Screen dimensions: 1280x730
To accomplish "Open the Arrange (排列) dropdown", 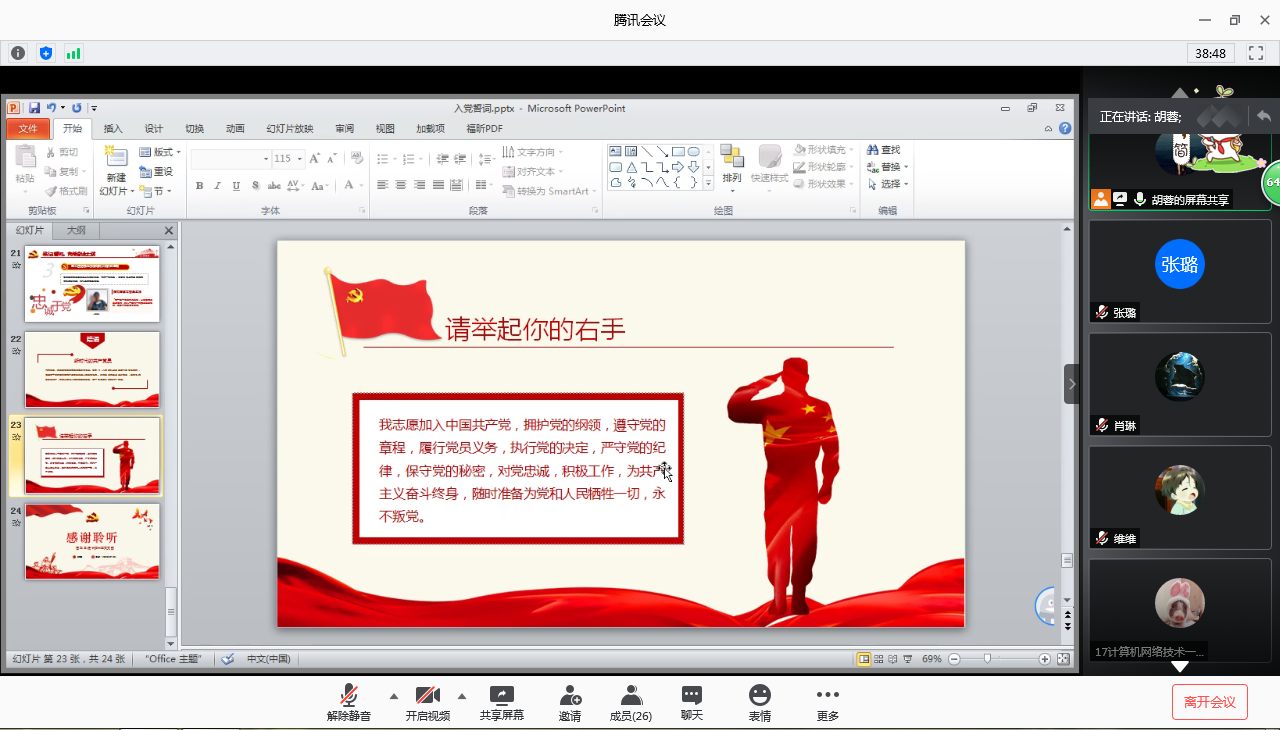I will [732, 168].
